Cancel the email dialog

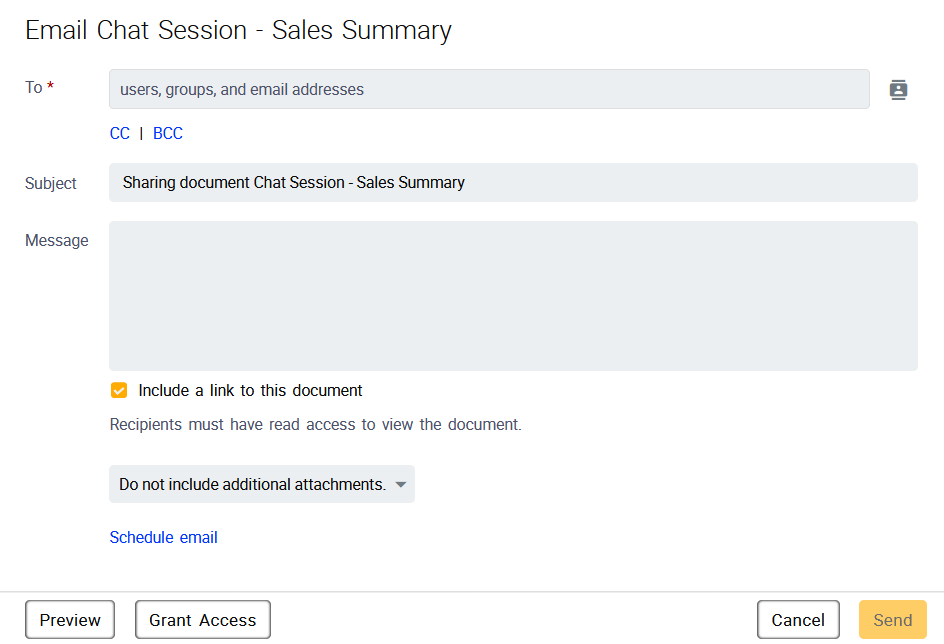click(797, 620)
